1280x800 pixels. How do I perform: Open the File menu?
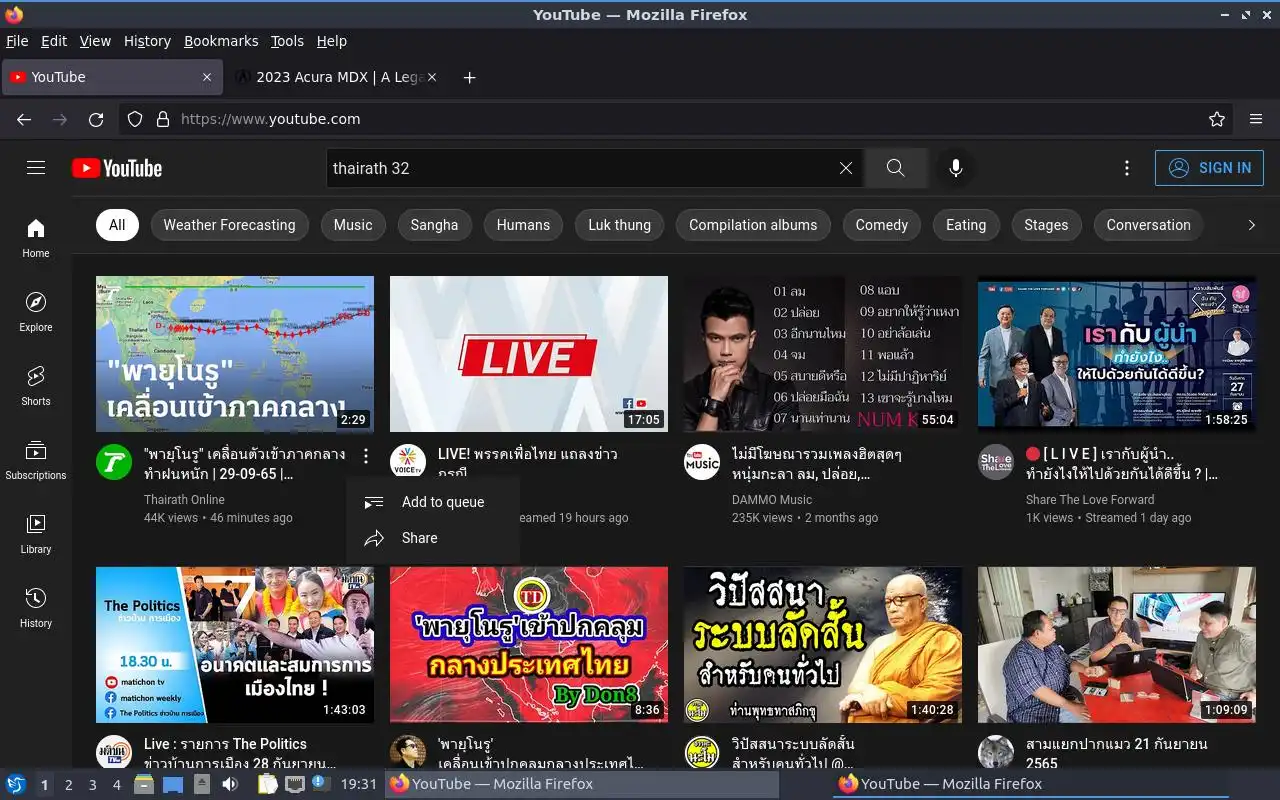17,41
